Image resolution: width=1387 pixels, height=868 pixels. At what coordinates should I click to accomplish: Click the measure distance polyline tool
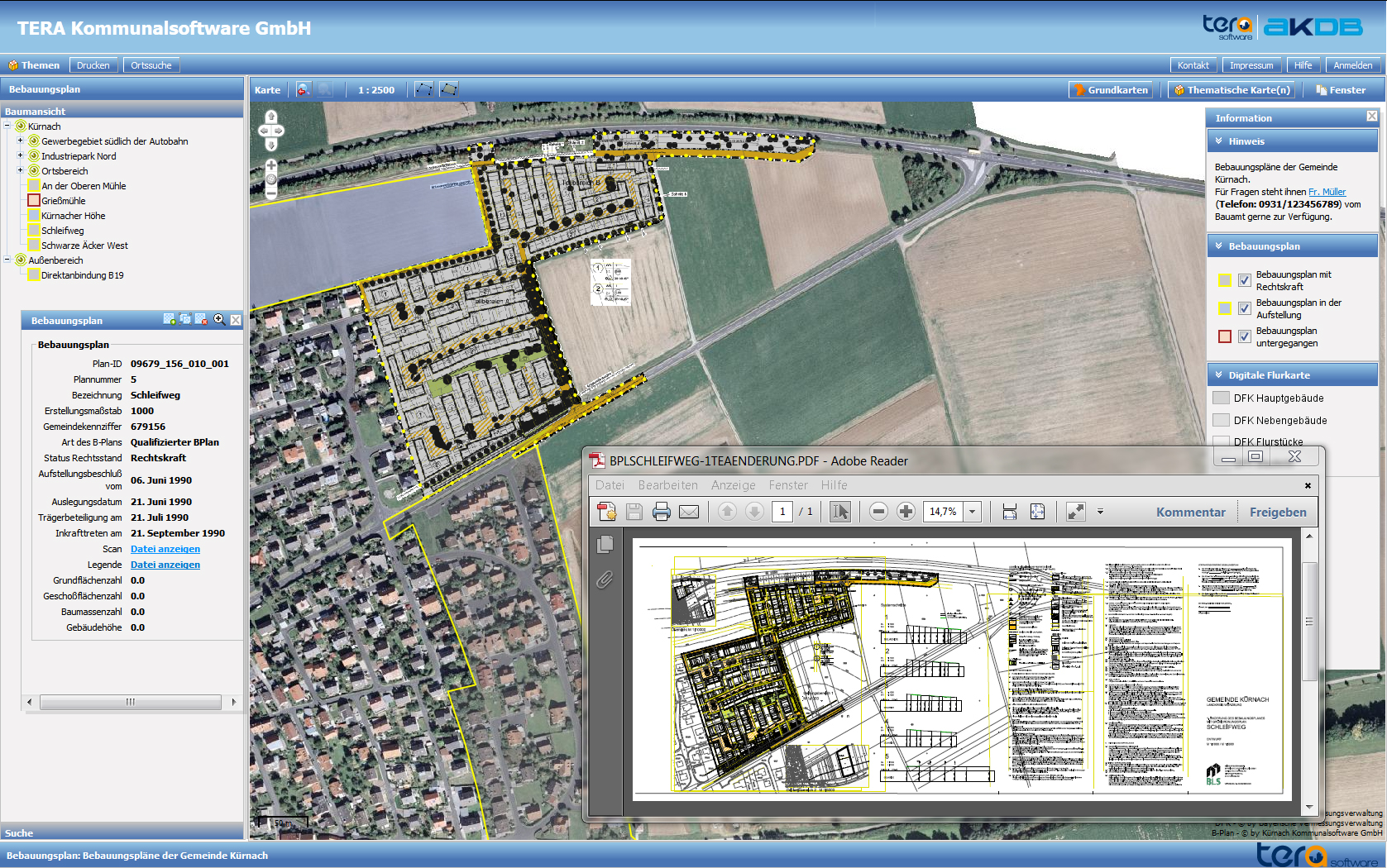point(423,89)
